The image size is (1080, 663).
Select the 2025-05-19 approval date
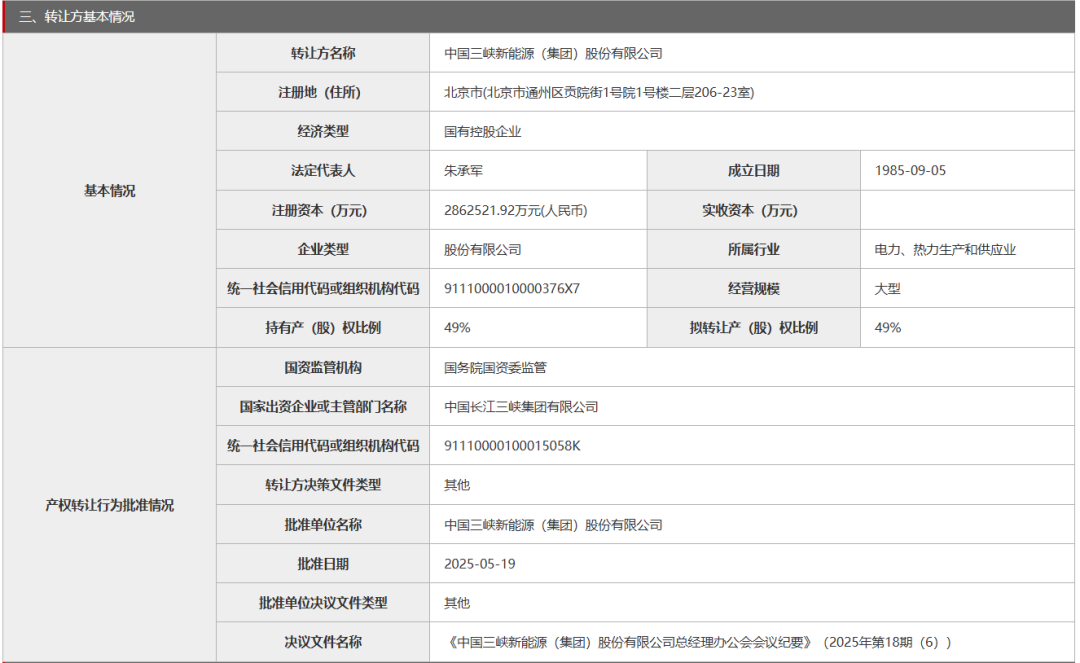(479, 564)
